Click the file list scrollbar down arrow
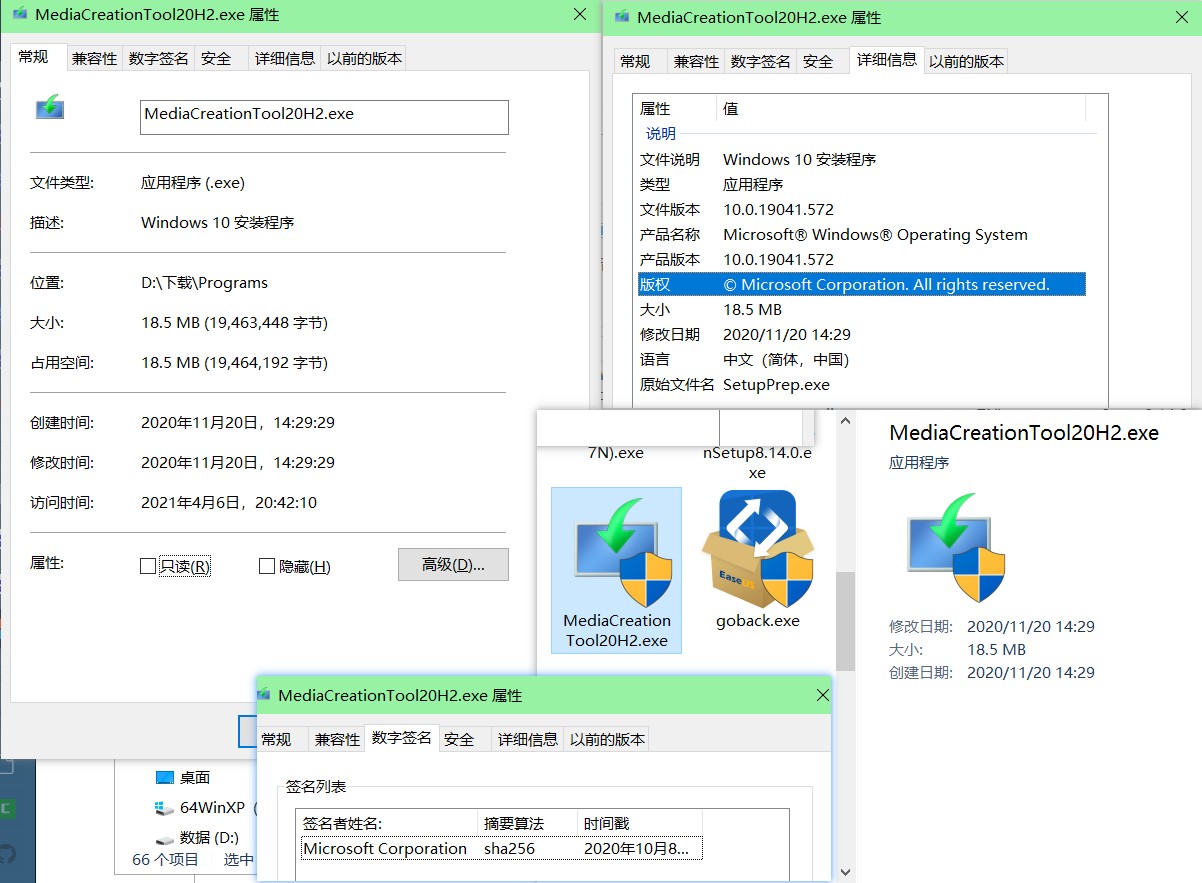This screenshot has height=883, width=1202. (x=846, y=872)
